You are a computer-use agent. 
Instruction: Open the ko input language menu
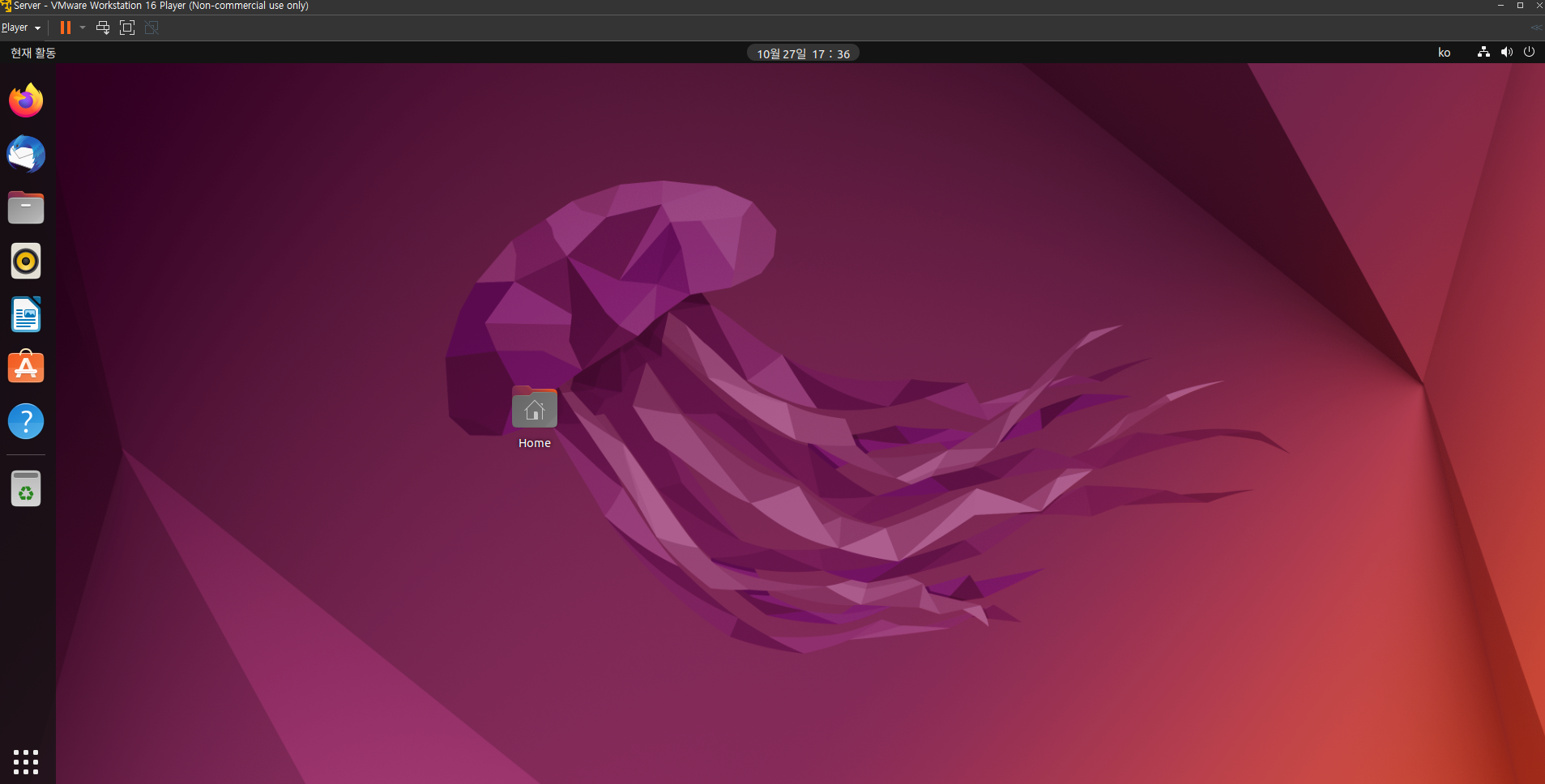point(1444,53)
